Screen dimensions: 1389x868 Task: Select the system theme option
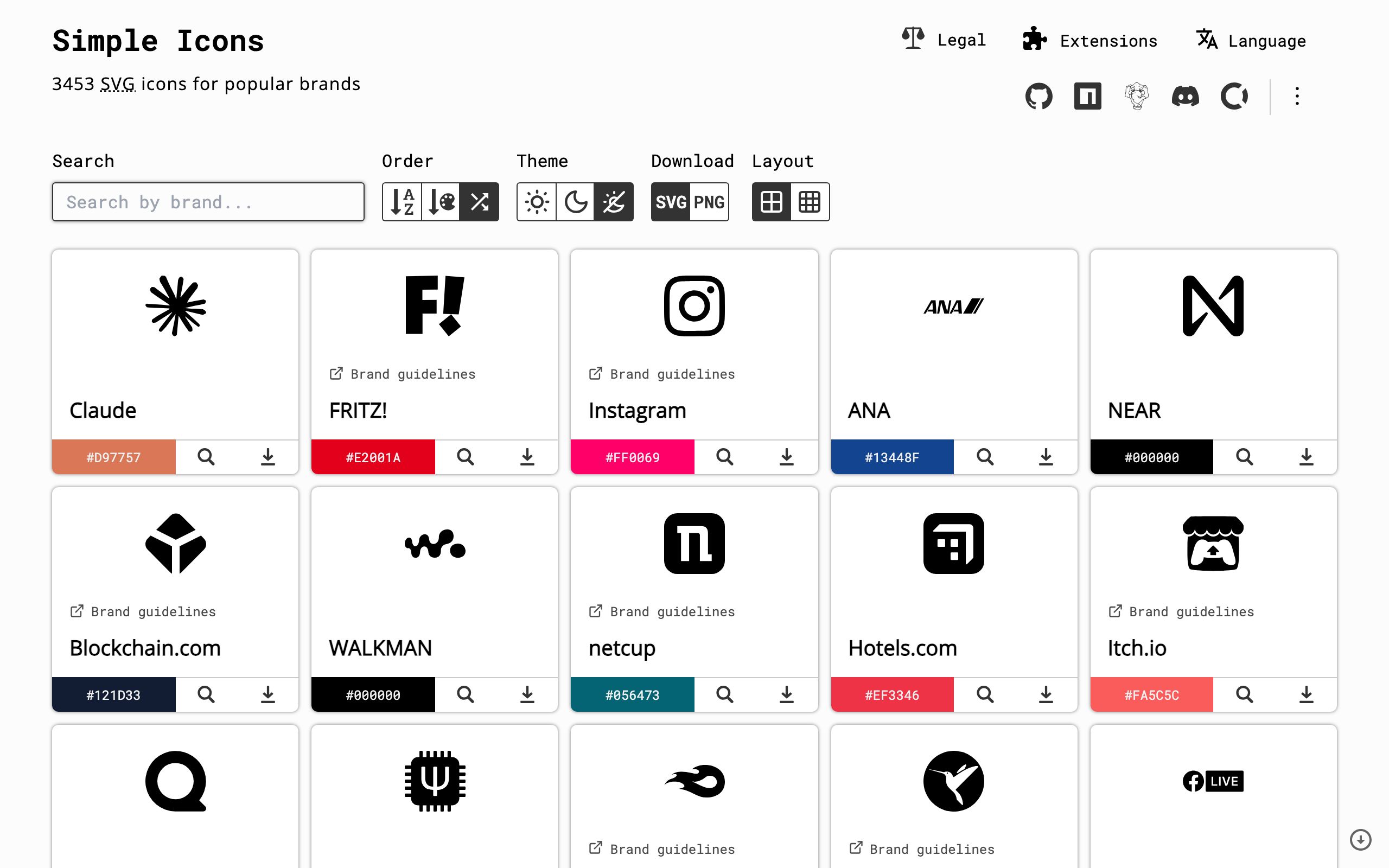point(614,201)
